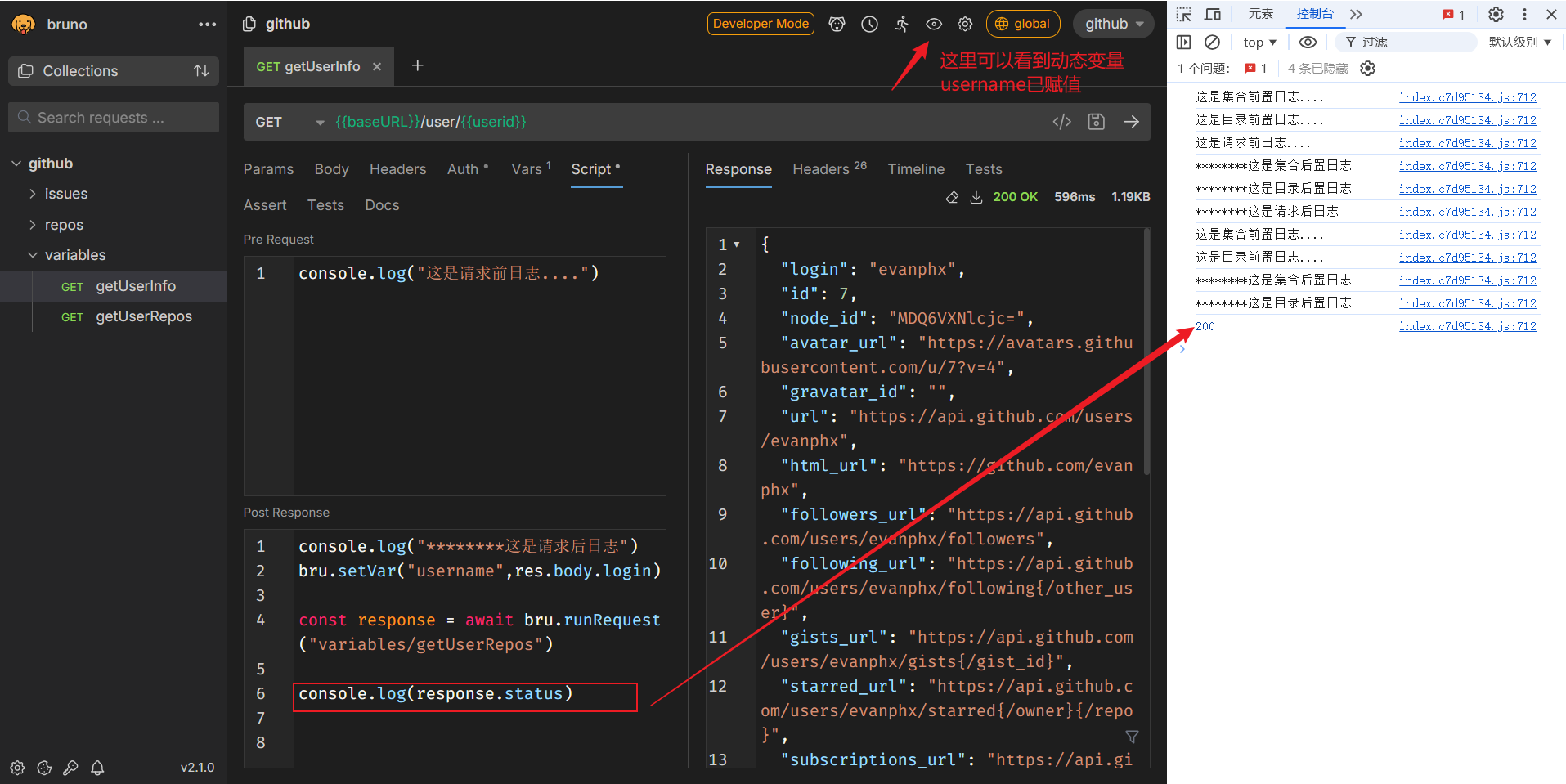Image resolution: width=1566 pixels, height=784 pixels.
Task: Open the cookies icon at bottom-left
Action: (x=44, y=768)
